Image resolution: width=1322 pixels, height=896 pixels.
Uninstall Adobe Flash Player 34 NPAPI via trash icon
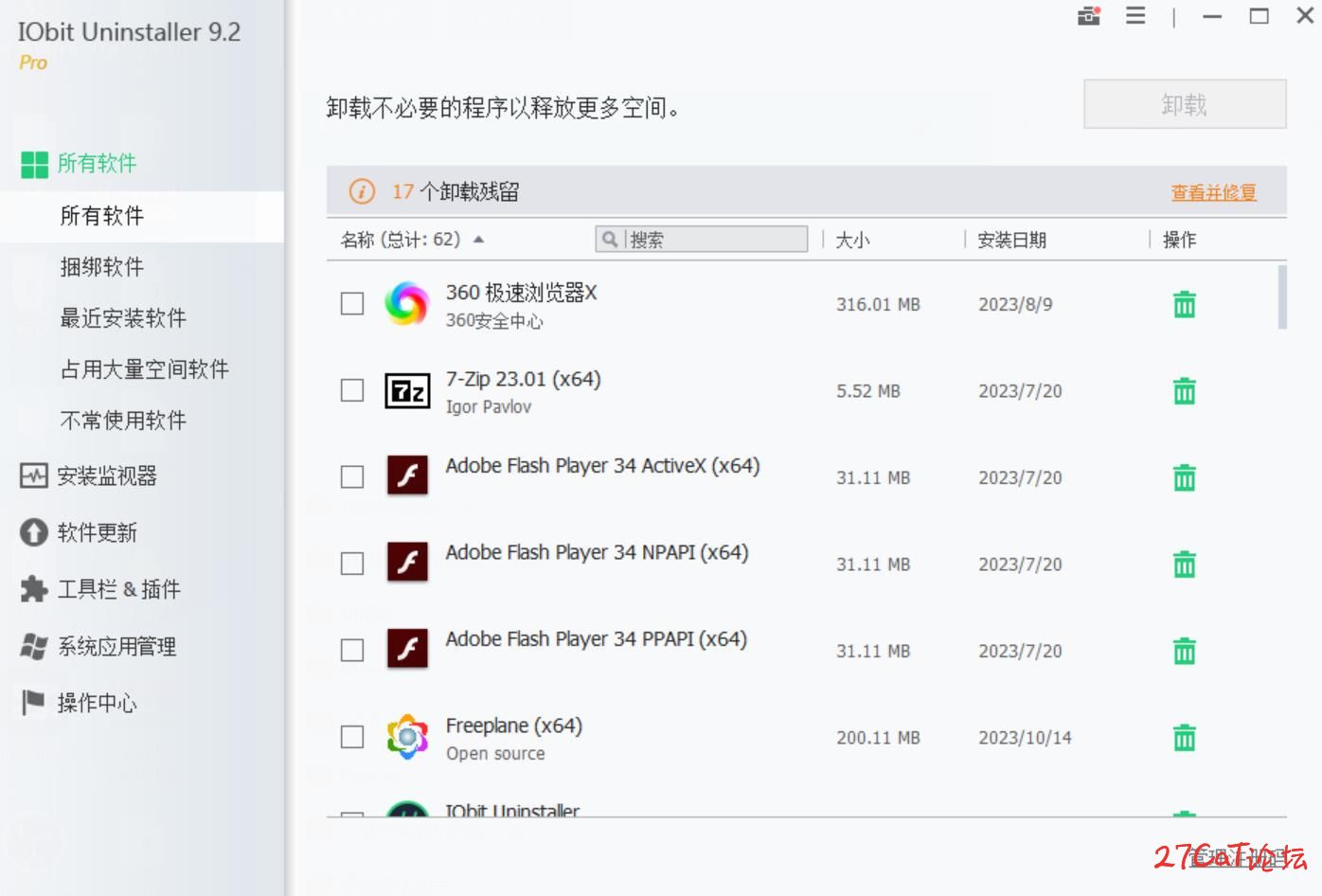coord(1184,564)
